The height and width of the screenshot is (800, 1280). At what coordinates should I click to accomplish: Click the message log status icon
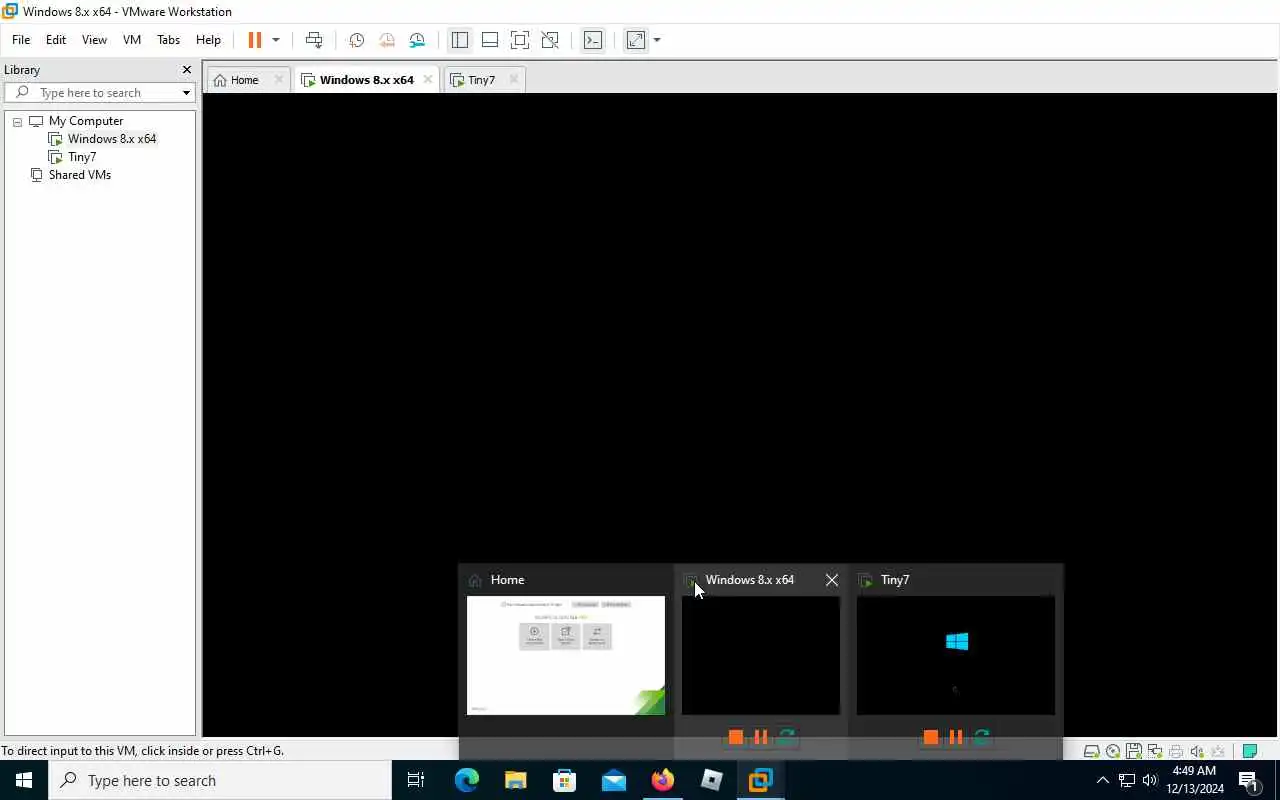[x=1249, y=751]
